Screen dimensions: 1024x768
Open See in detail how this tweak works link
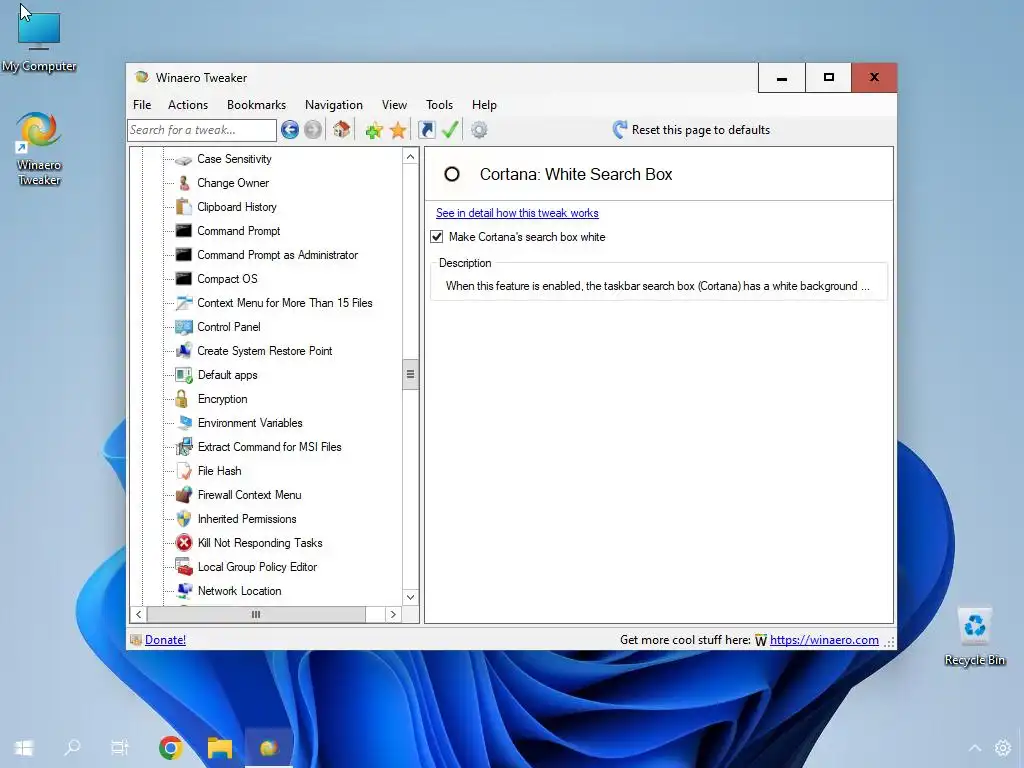click(x=517, y=213)
